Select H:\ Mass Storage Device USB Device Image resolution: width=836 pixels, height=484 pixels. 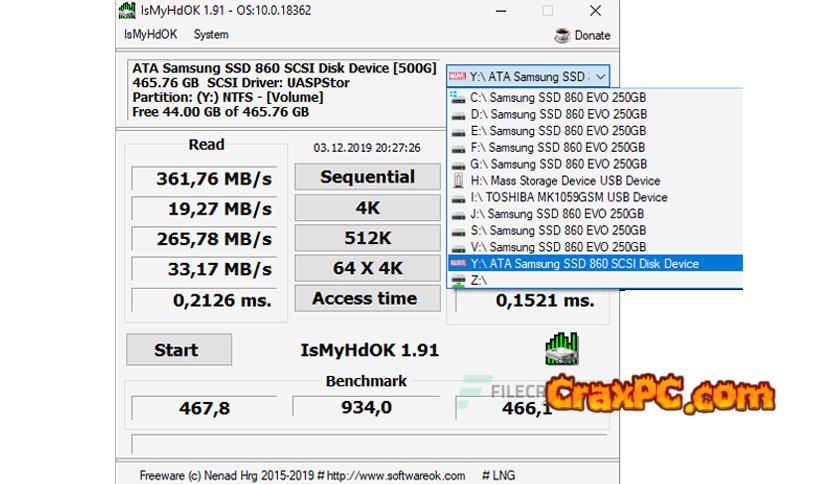coord(595,181)
